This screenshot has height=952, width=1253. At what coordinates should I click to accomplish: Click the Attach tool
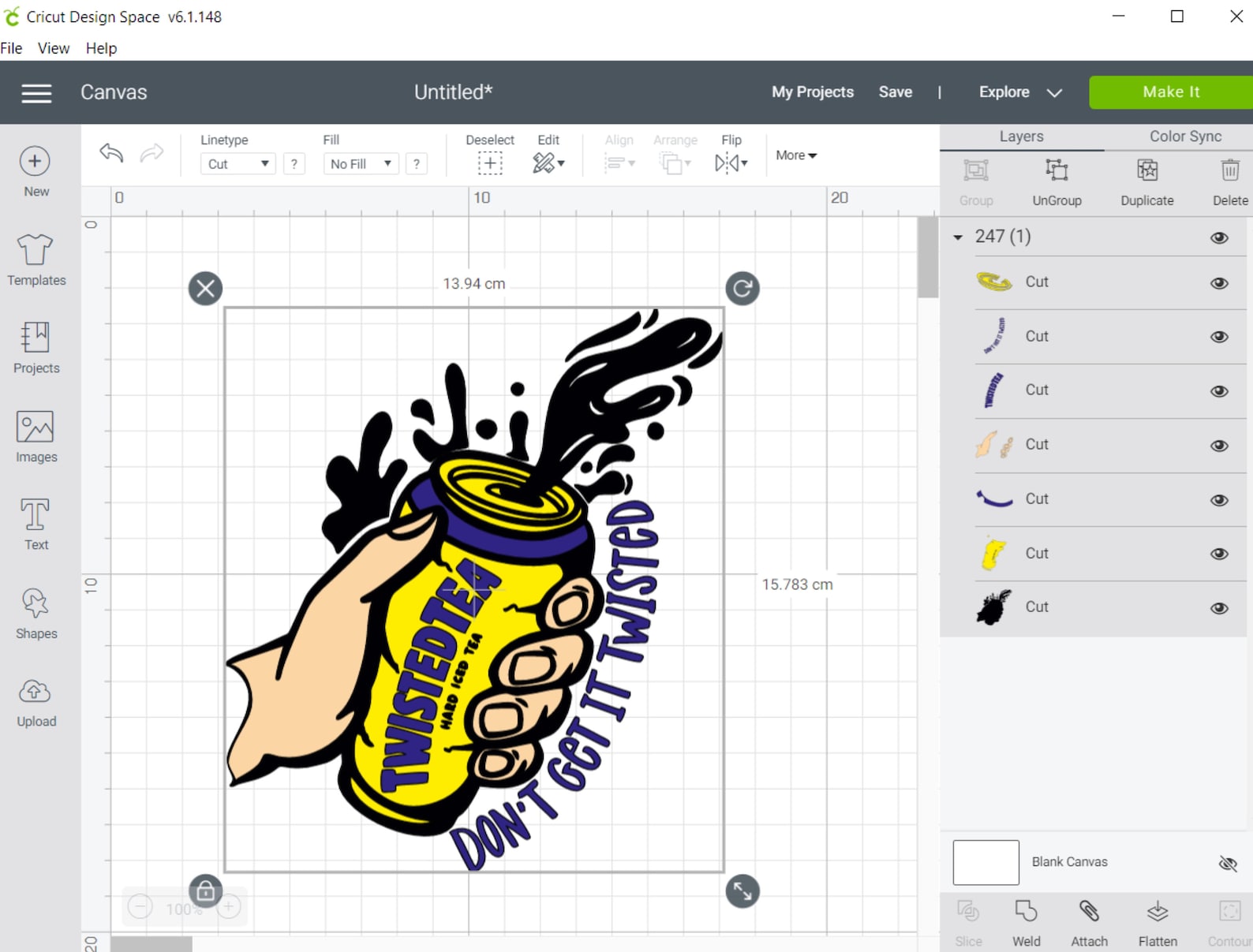tap(1089, 923)
